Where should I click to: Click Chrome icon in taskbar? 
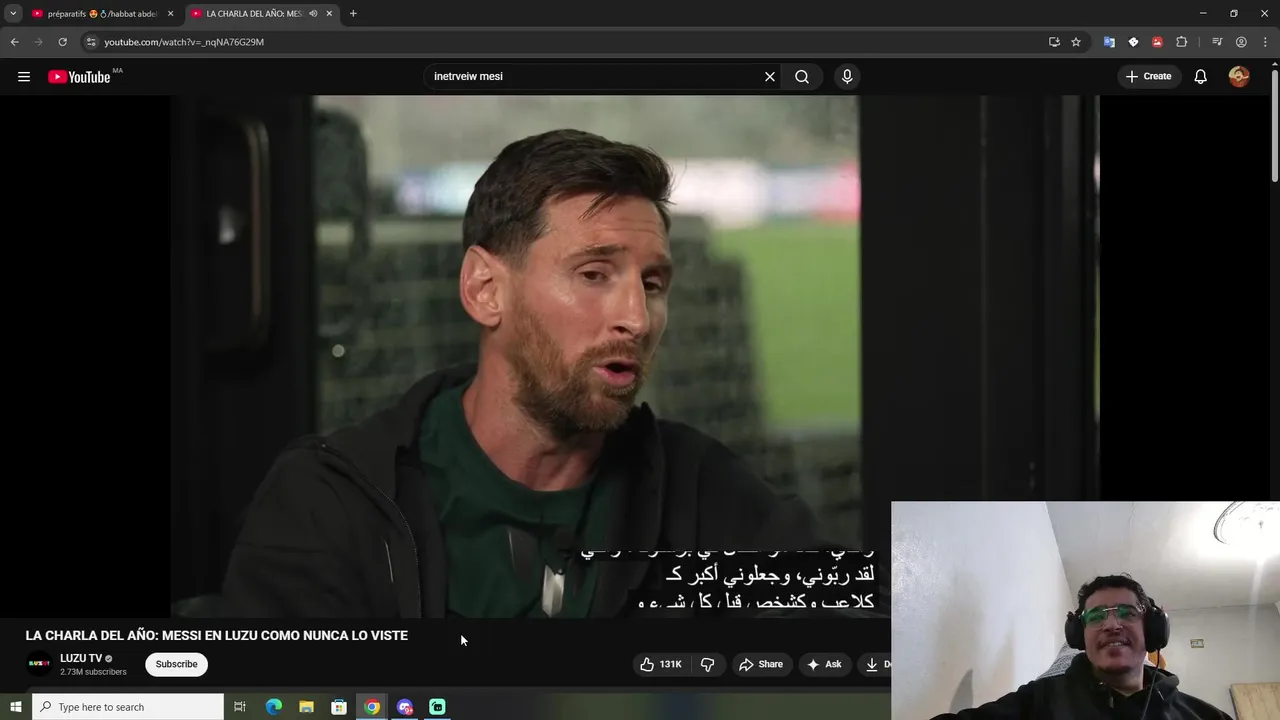click(372, 707)
